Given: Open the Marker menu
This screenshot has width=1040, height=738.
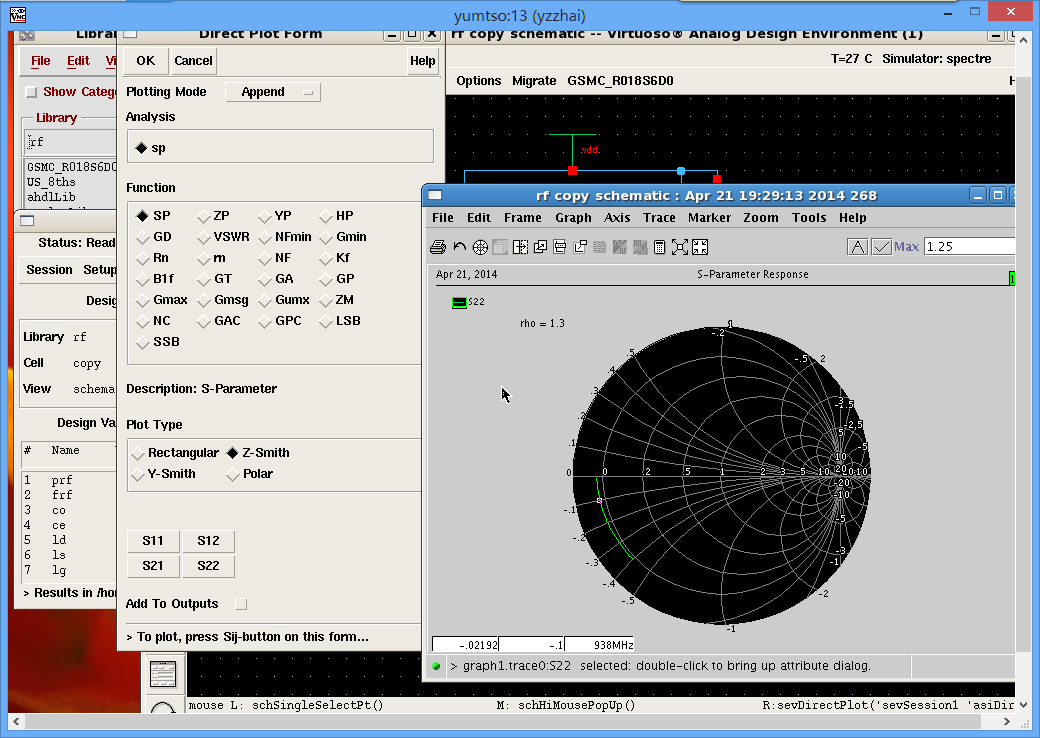Looking at the screenshot, I should [709, 217].
